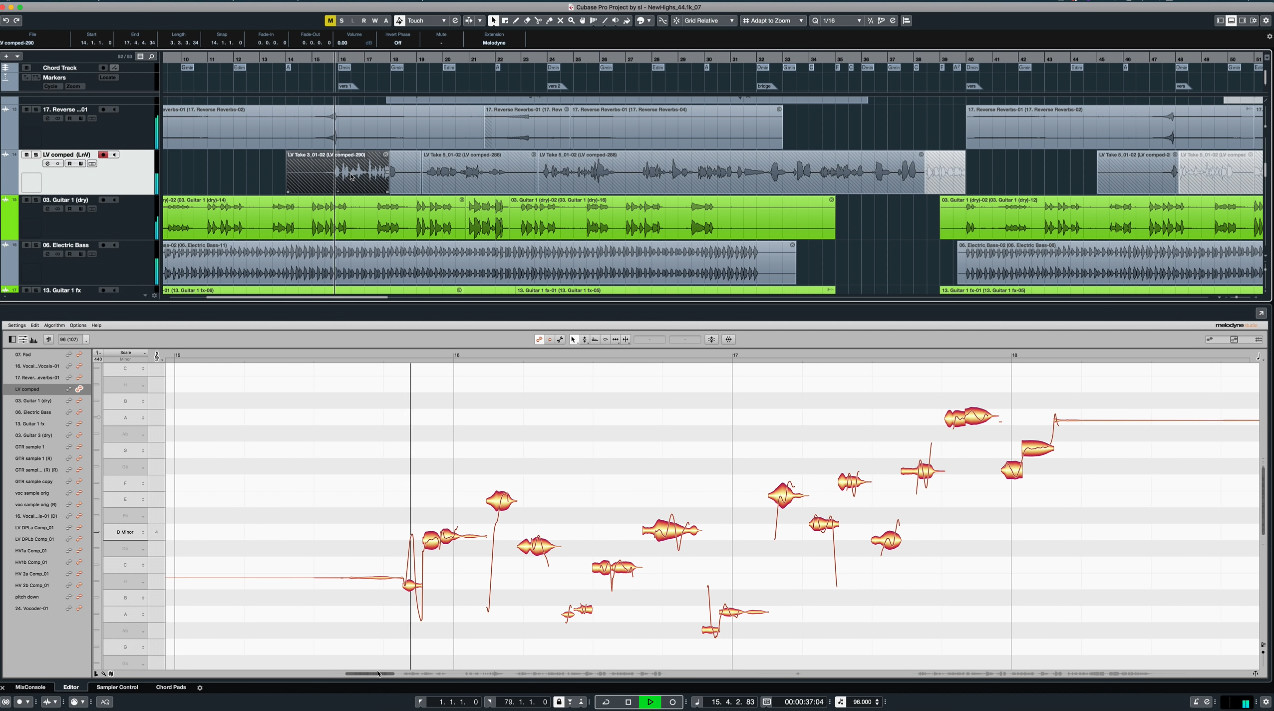The width and height of the screenshot is (1274, 711).
Task: Toggle Melodyne track list pane icon
Action: (x=12, y=340)
